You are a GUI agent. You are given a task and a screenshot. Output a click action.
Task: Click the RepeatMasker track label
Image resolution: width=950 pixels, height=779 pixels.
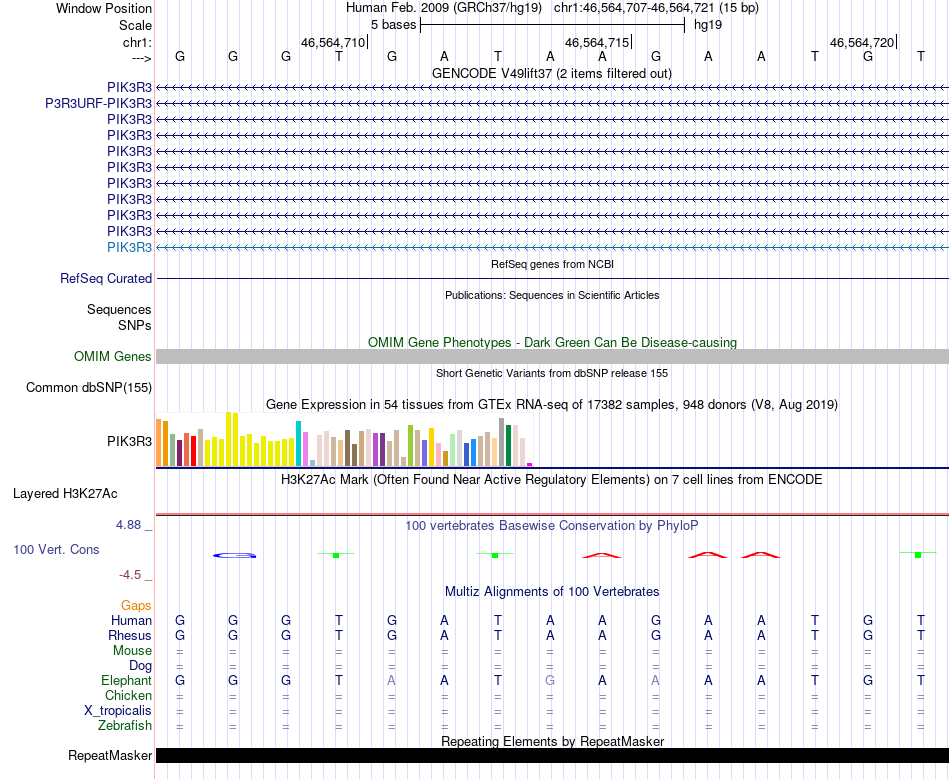110,755
